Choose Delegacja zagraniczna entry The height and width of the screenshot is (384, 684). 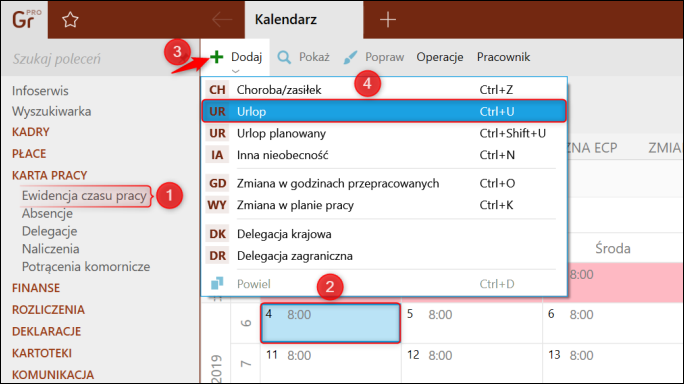click(384, 256)
